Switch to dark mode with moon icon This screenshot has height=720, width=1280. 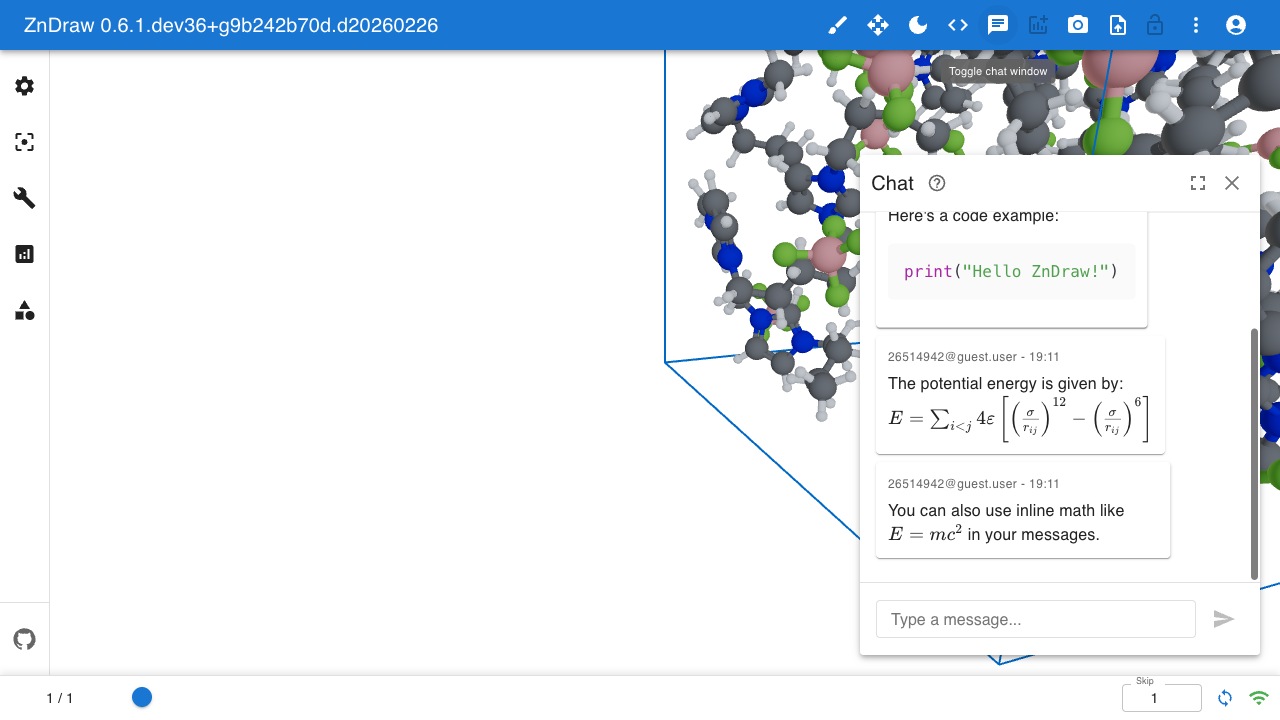coord(918,25)
